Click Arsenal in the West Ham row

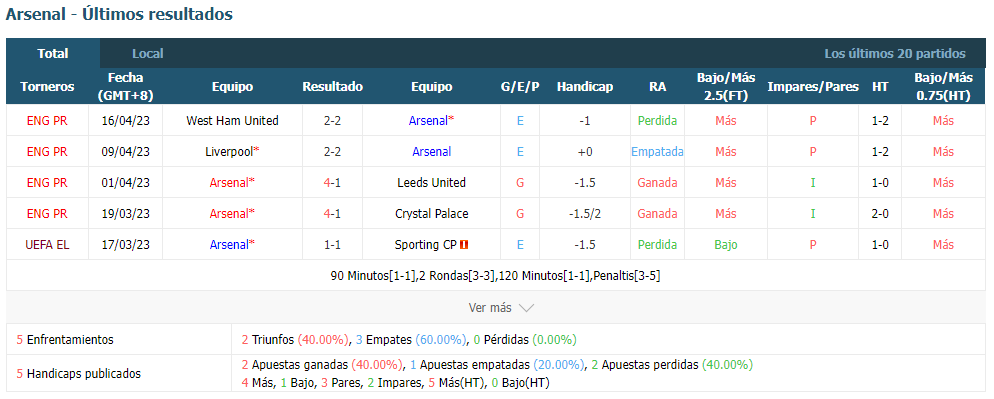point(431,121)
